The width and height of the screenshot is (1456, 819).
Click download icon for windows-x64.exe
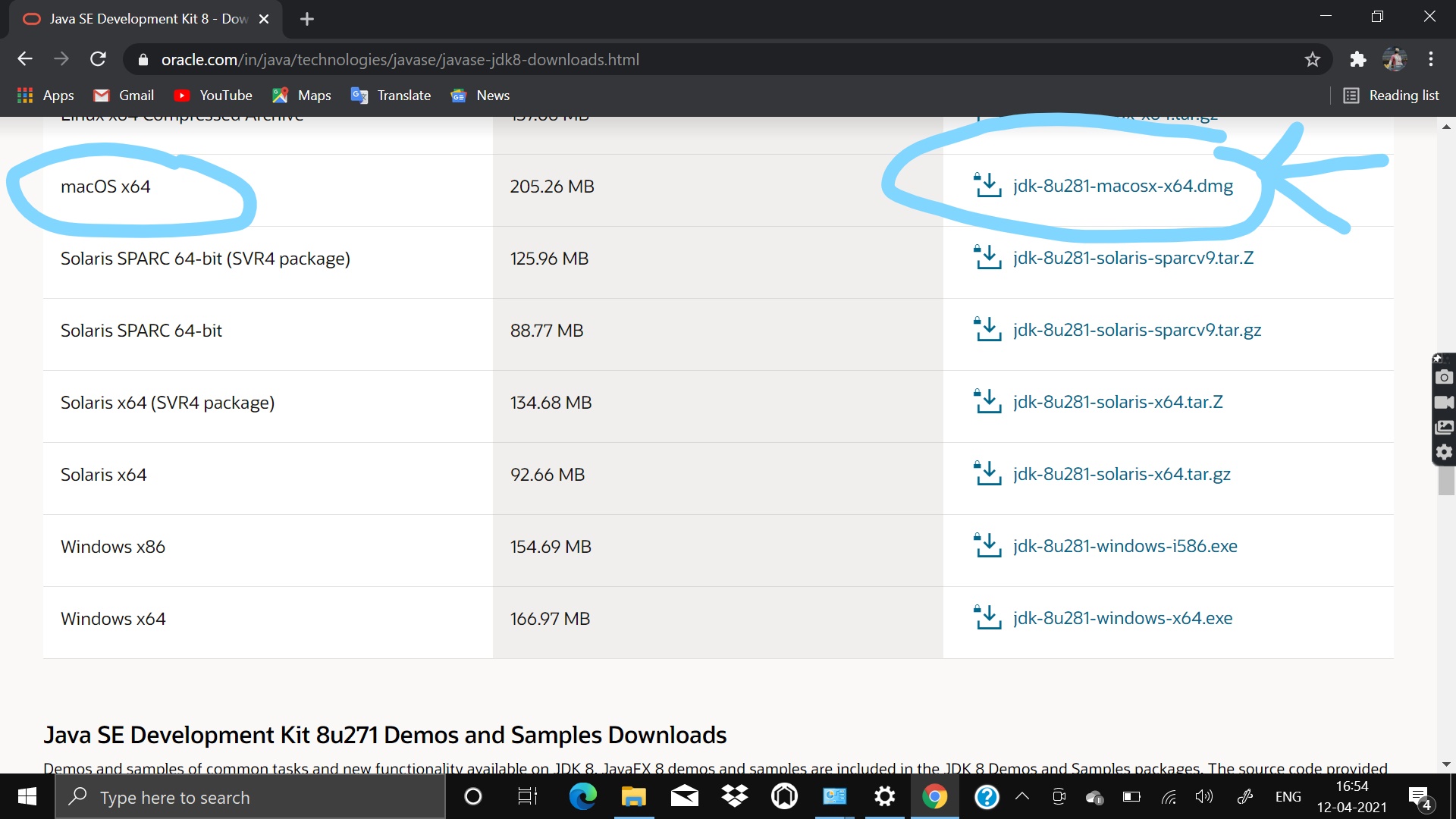coord(987,617)
